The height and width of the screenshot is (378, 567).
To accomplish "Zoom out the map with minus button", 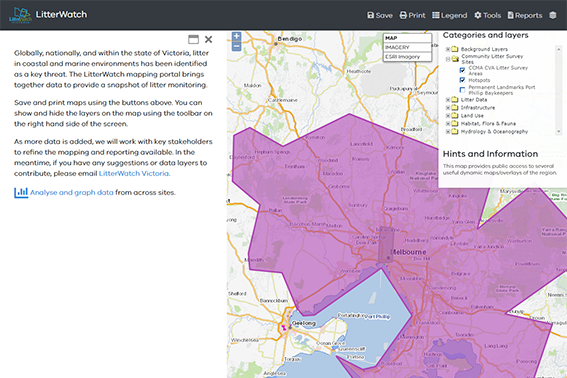I will pyautogui.click(x=236, y=46).
